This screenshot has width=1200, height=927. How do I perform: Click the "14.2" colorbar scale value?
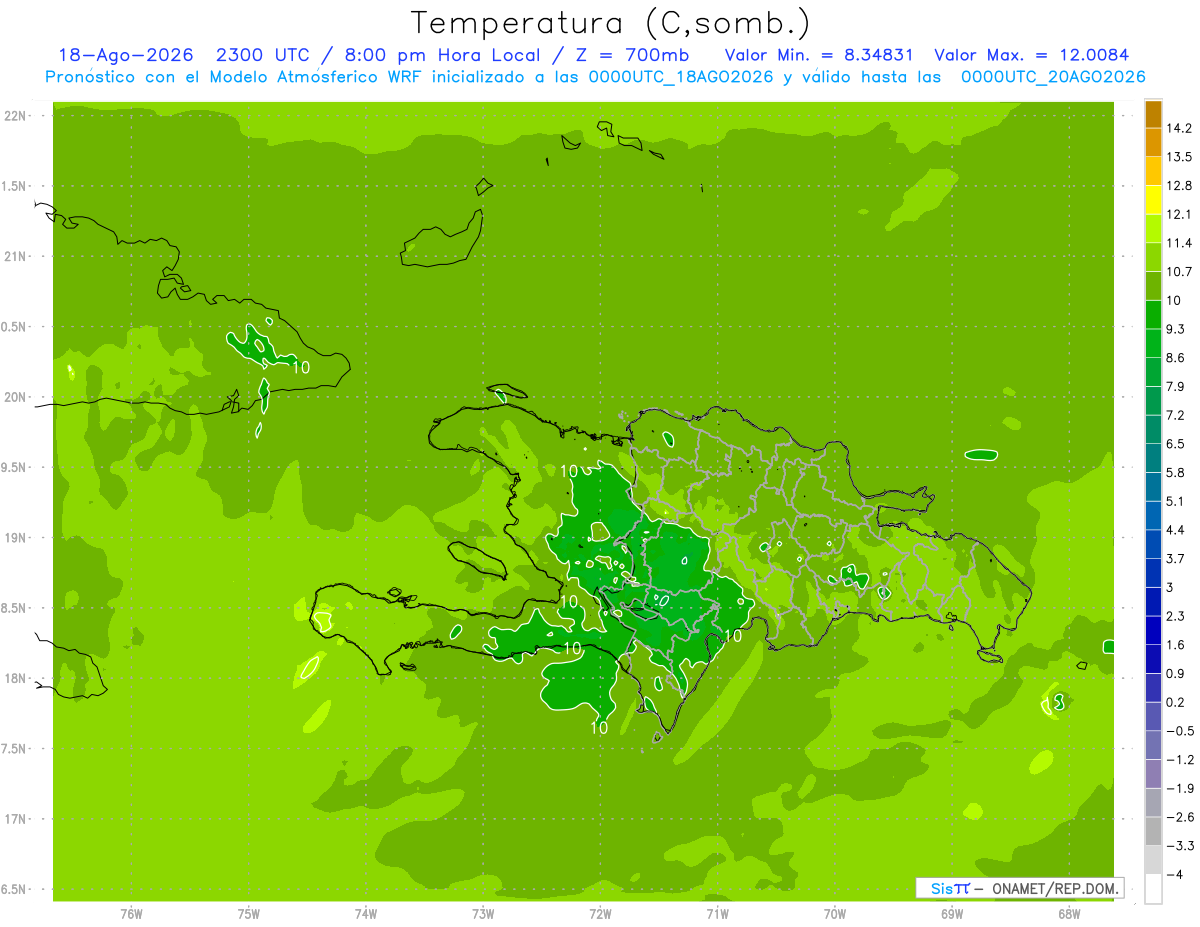coord(1180,128)
